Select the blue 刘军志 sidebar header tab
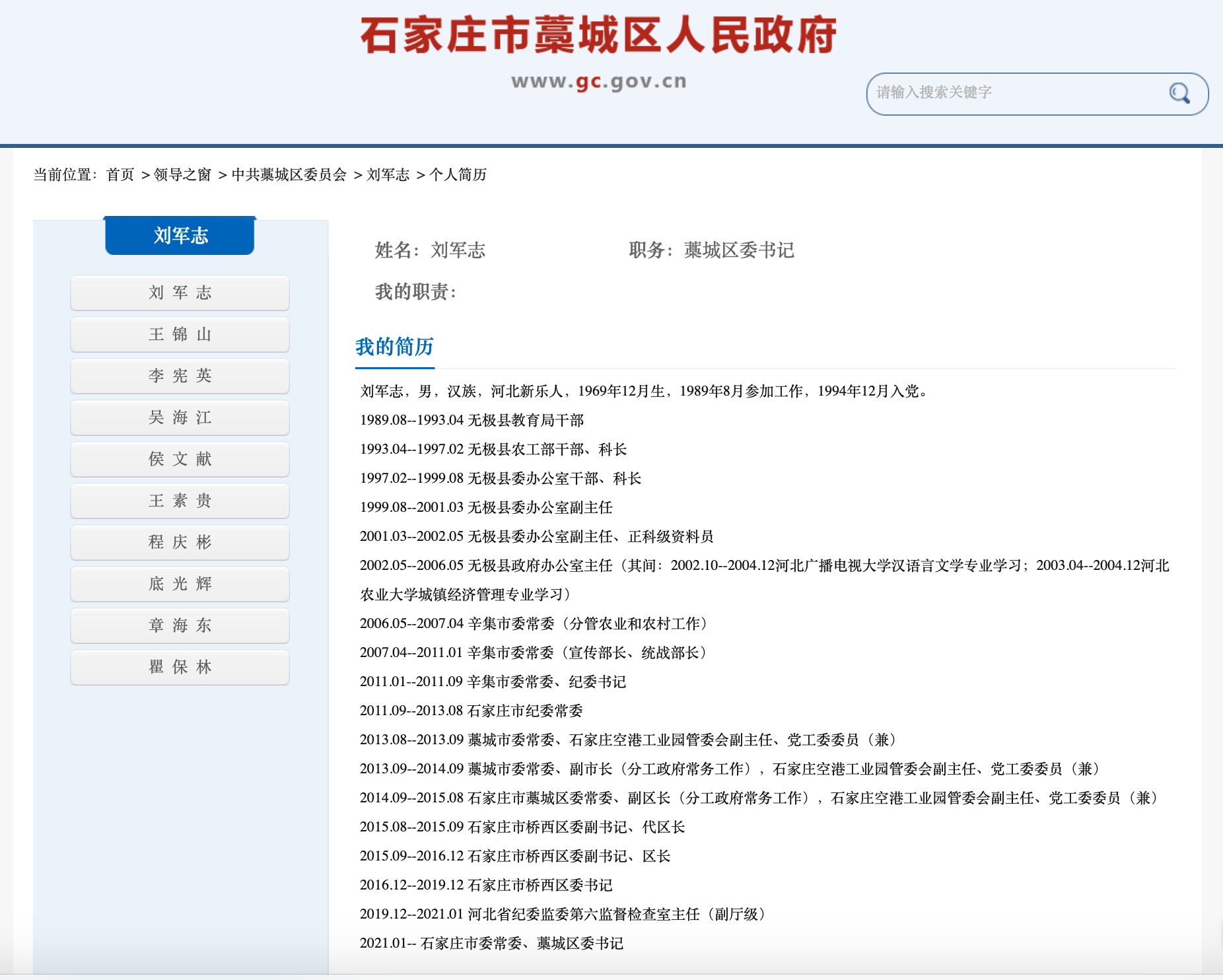Viewport: 1223px width, 980px height. [x=180, y=235]
